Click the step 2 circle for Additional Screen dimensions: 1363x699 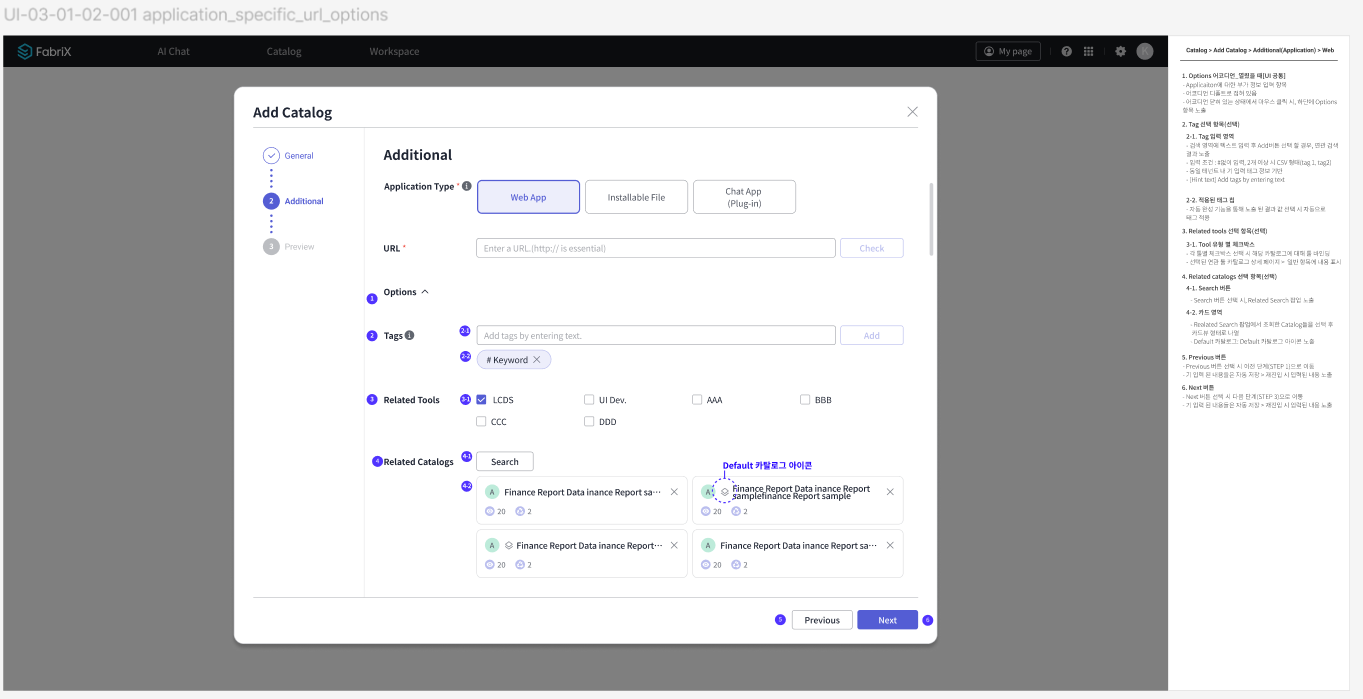tap(271, 201)
